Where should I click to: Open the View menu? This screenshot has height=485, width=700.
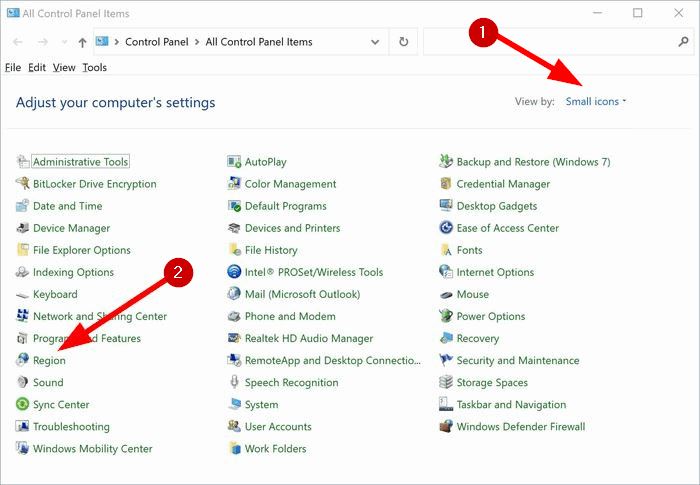pyautogui.click(x=64, y=67)
